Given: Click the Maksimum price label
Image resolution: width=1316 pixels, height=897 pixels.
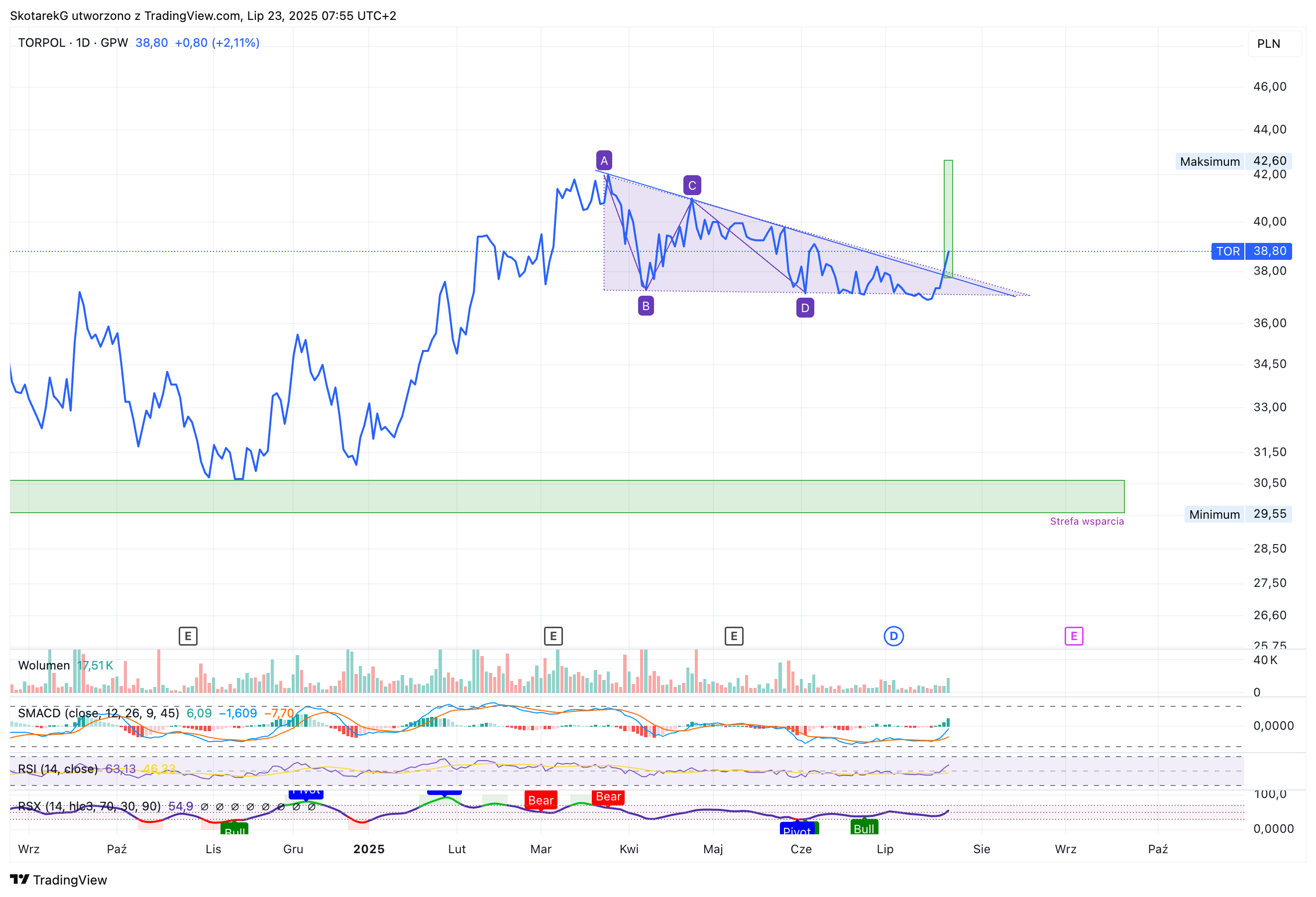Looking at the screenshot, I should pos(1209,161).
